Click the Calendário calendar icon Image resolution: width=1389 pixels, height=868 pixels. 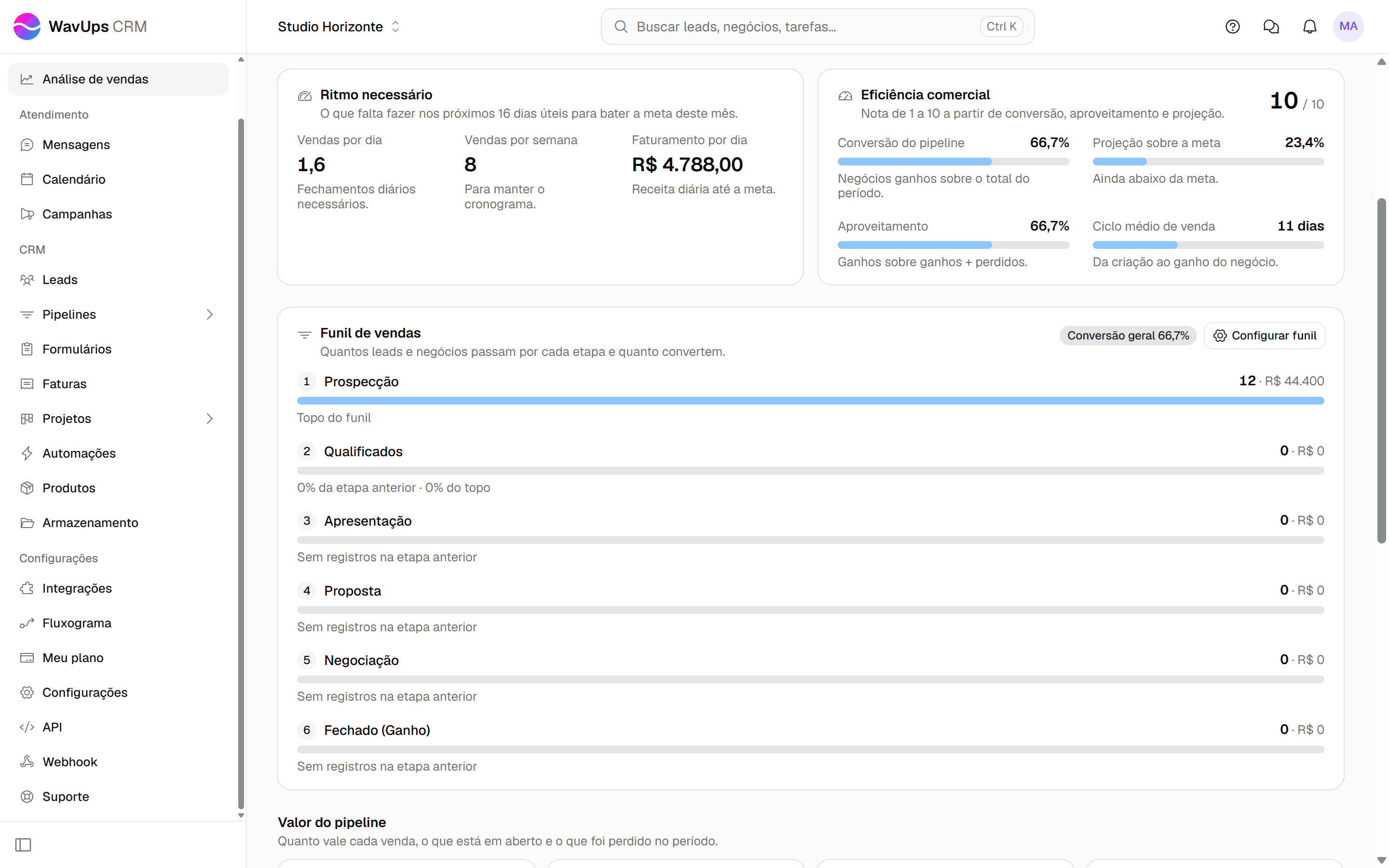(27, 179)
